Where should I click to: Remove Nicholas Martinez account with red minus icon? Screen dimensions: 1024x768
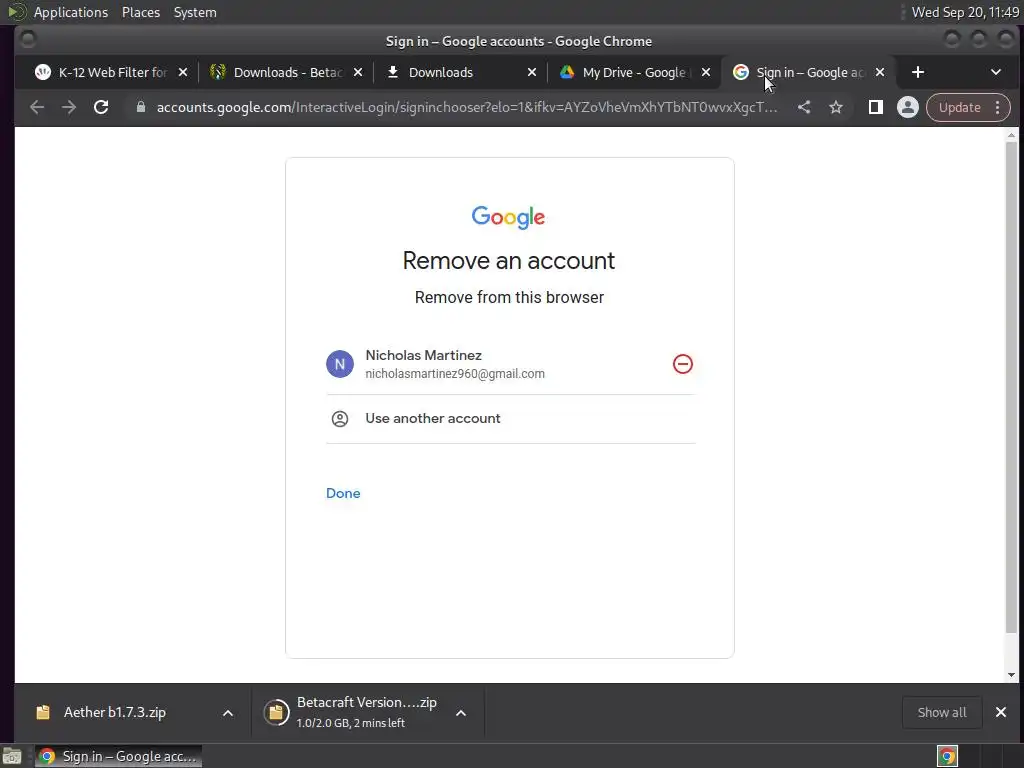click(682, 364)
